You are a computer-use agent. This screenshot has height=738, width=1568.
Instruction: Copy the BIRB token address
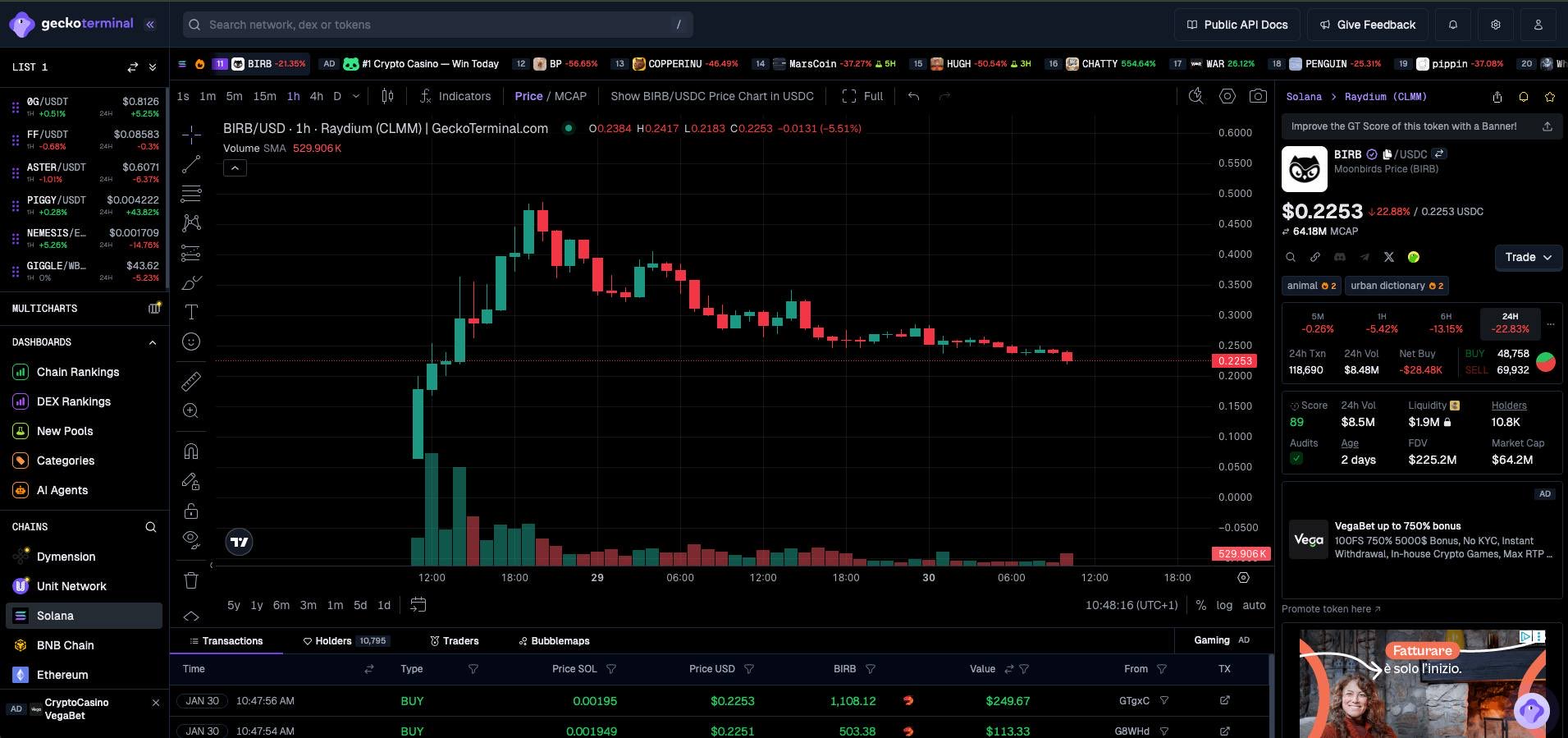pyautogui.click(x=1387, y=154)
